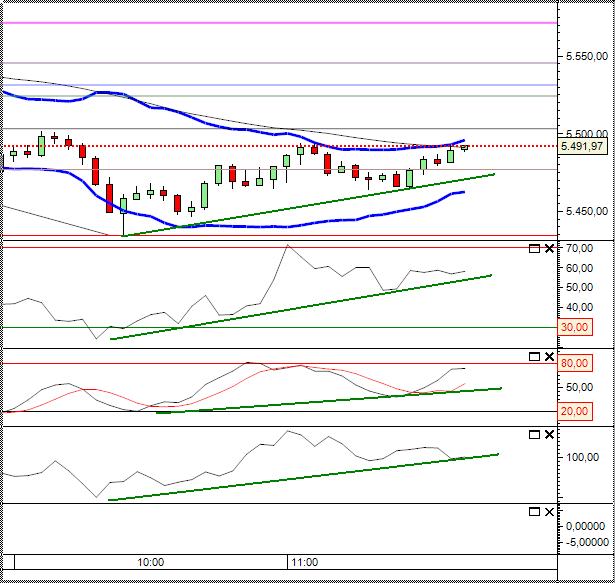Close the bottom panel with the 0,00000 scale
615x583 pixels.
[x=549, y=512]
